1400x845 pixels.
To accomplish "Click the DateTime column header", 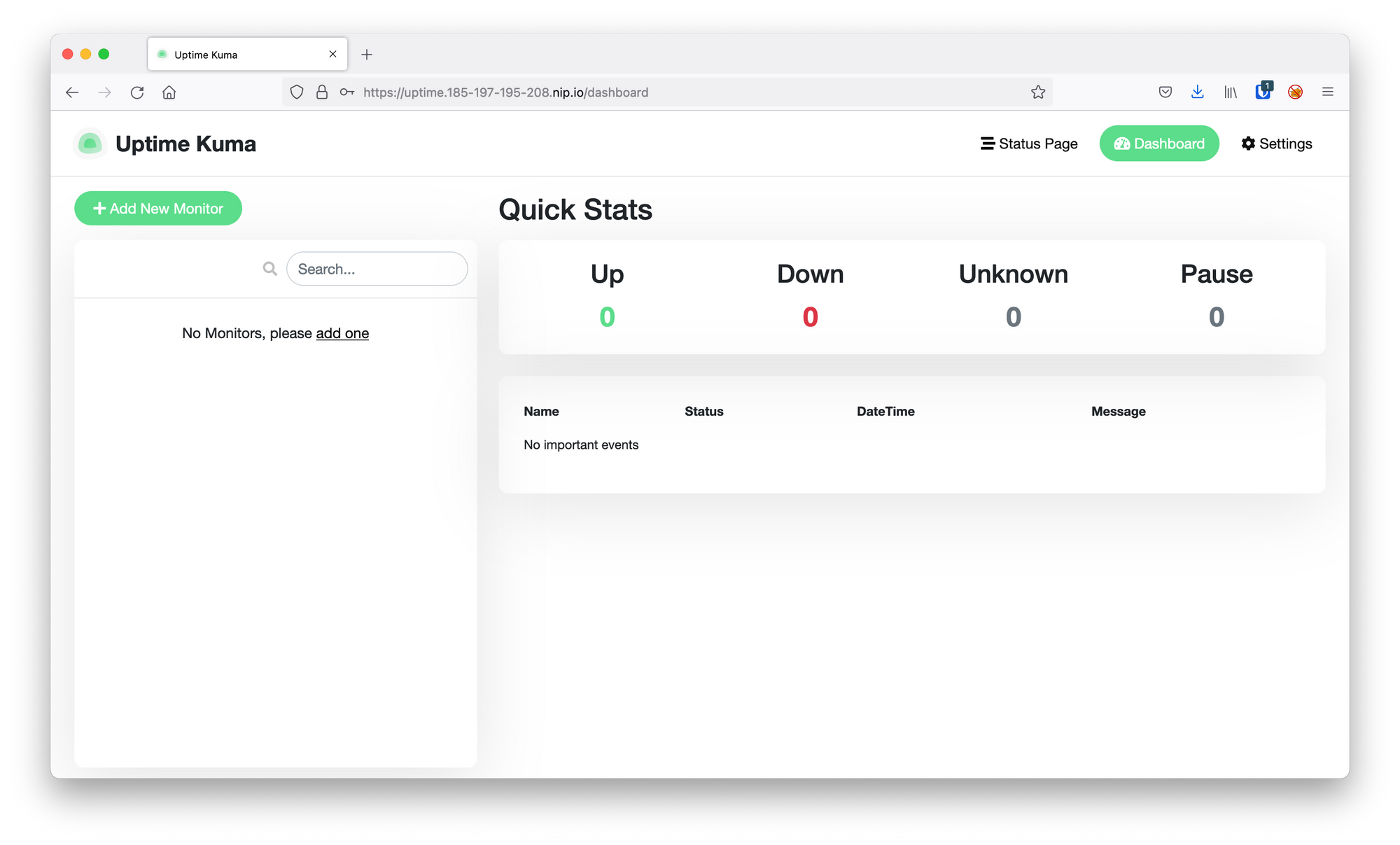I will [x=885, y=412].
